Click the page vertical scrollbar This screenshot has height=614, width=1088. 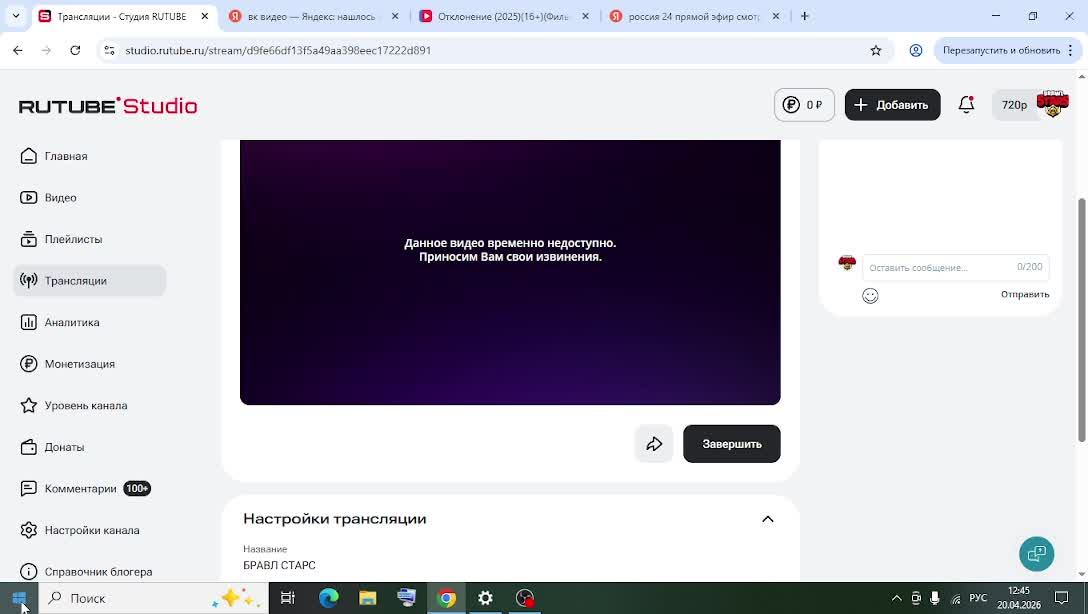(1081, 319)
